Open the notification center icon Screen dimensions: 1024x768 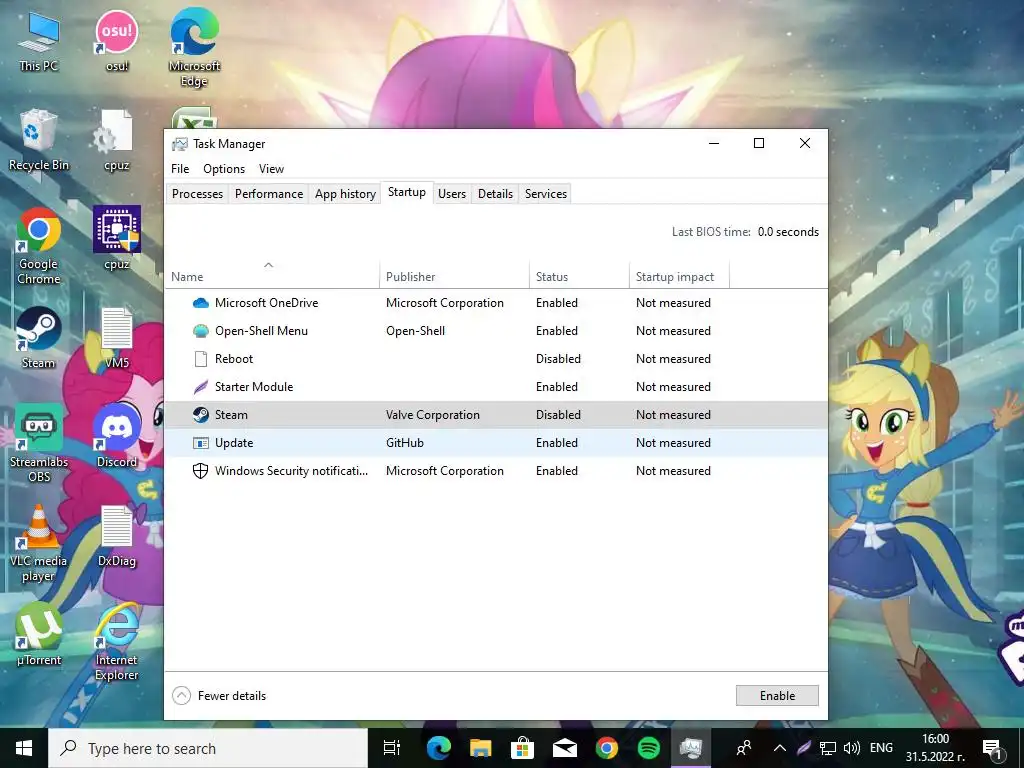(993, 748)
